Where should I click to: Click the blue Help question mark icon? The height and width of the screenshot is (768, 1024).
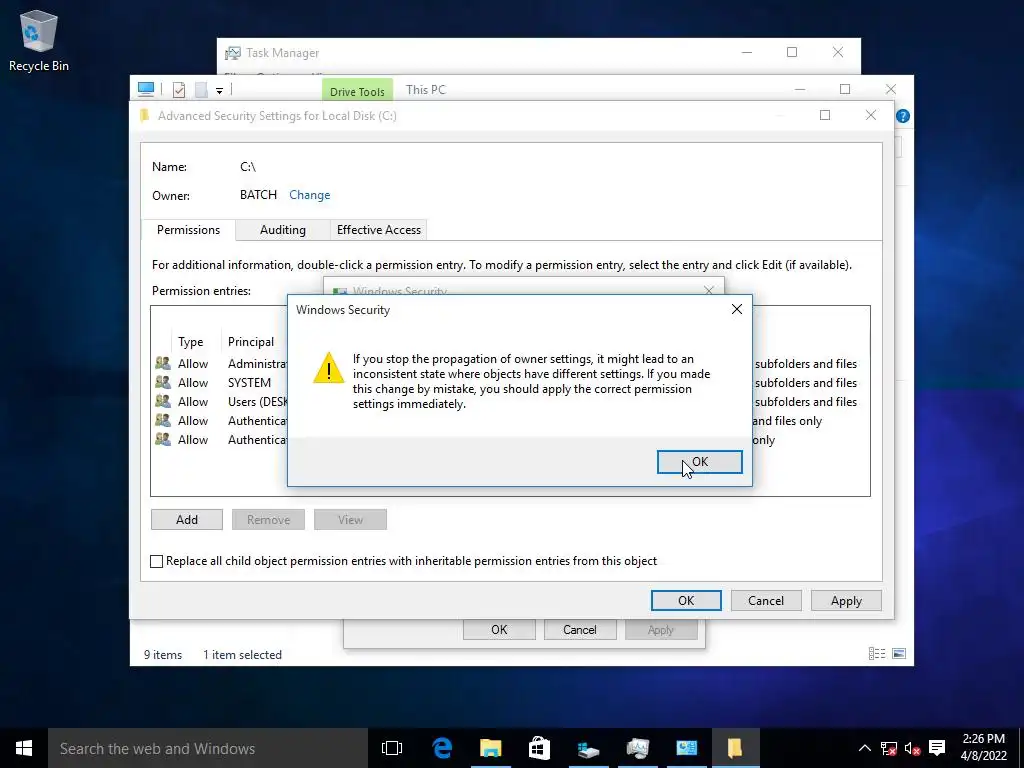pos(903,116)
